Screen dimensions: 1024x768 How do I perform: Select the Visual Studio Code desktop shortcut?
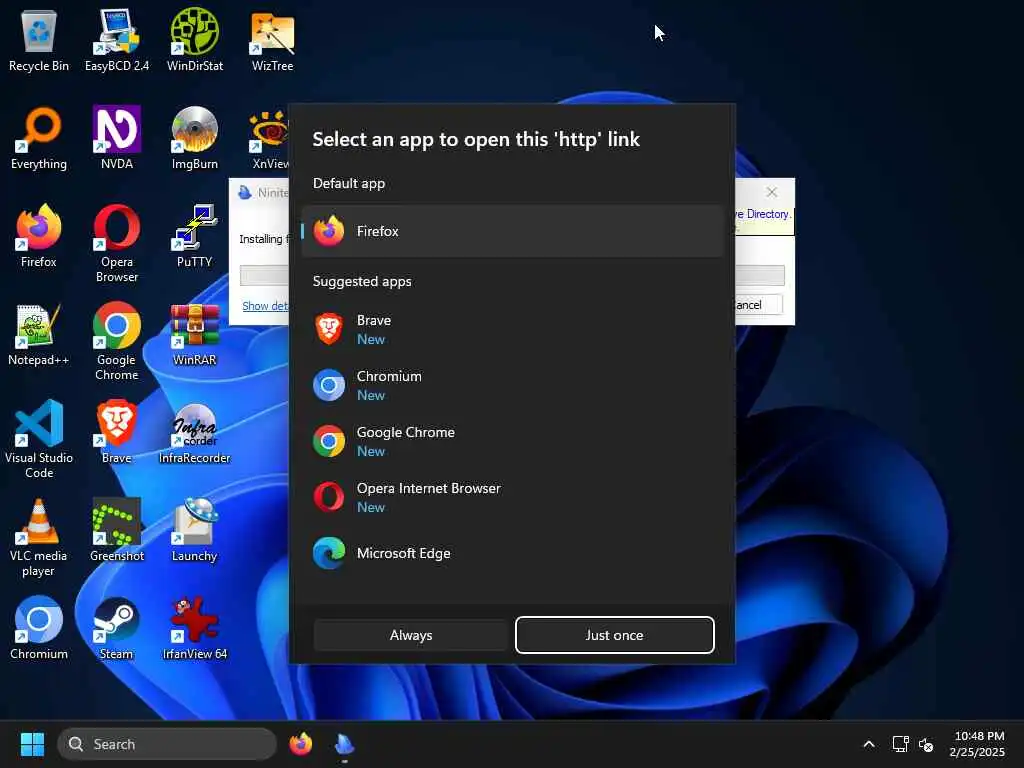(x=39, y=440)
